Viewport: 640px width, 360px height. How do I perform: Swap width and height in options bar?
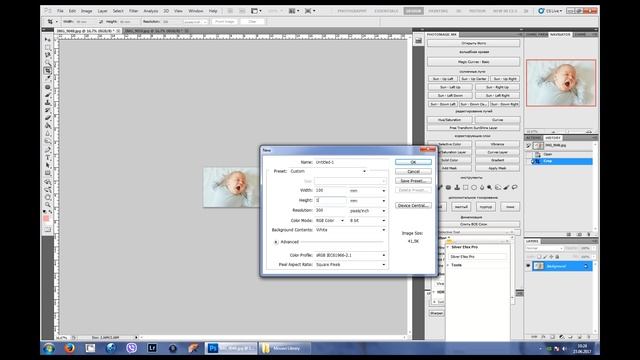point(101,21)
